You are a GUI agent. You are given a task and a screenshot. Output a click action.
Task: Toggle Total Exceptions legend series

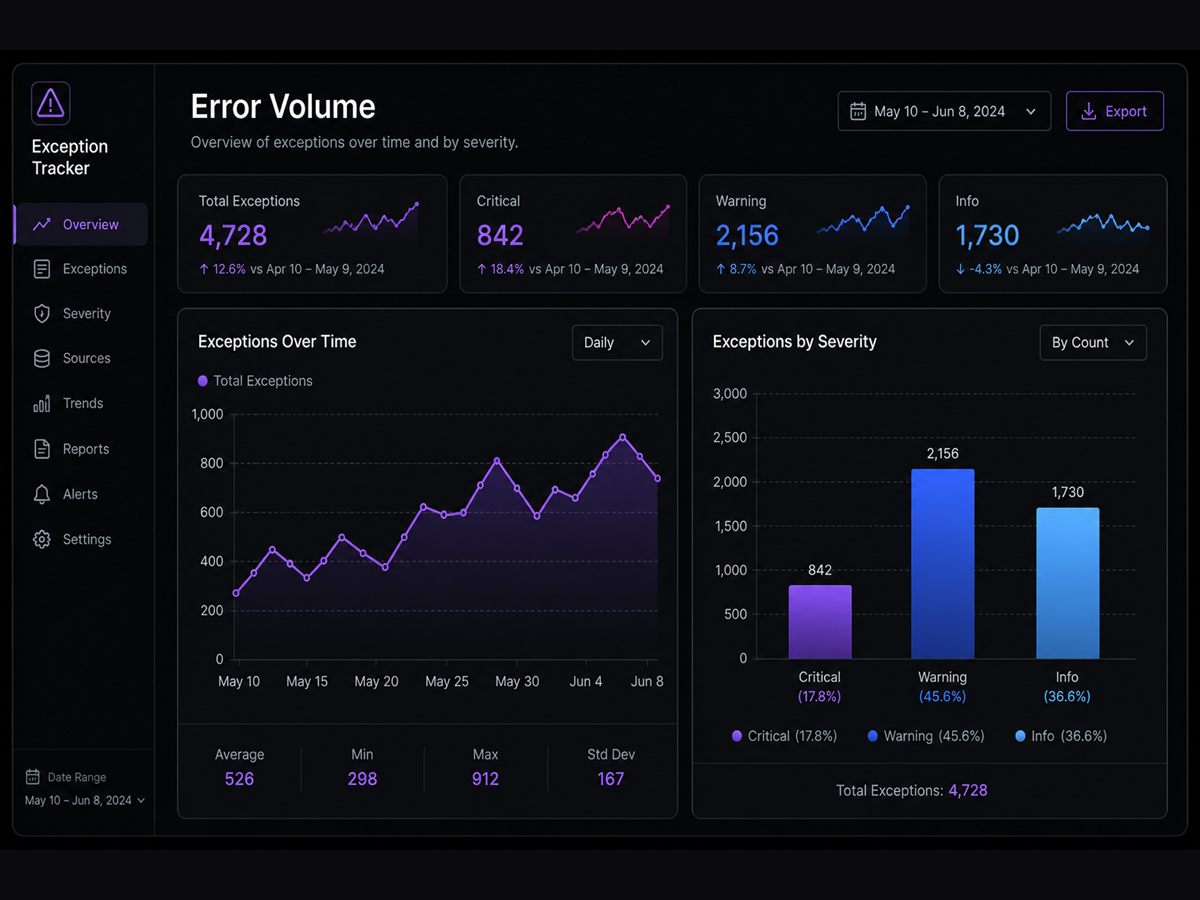coord(255,381)
